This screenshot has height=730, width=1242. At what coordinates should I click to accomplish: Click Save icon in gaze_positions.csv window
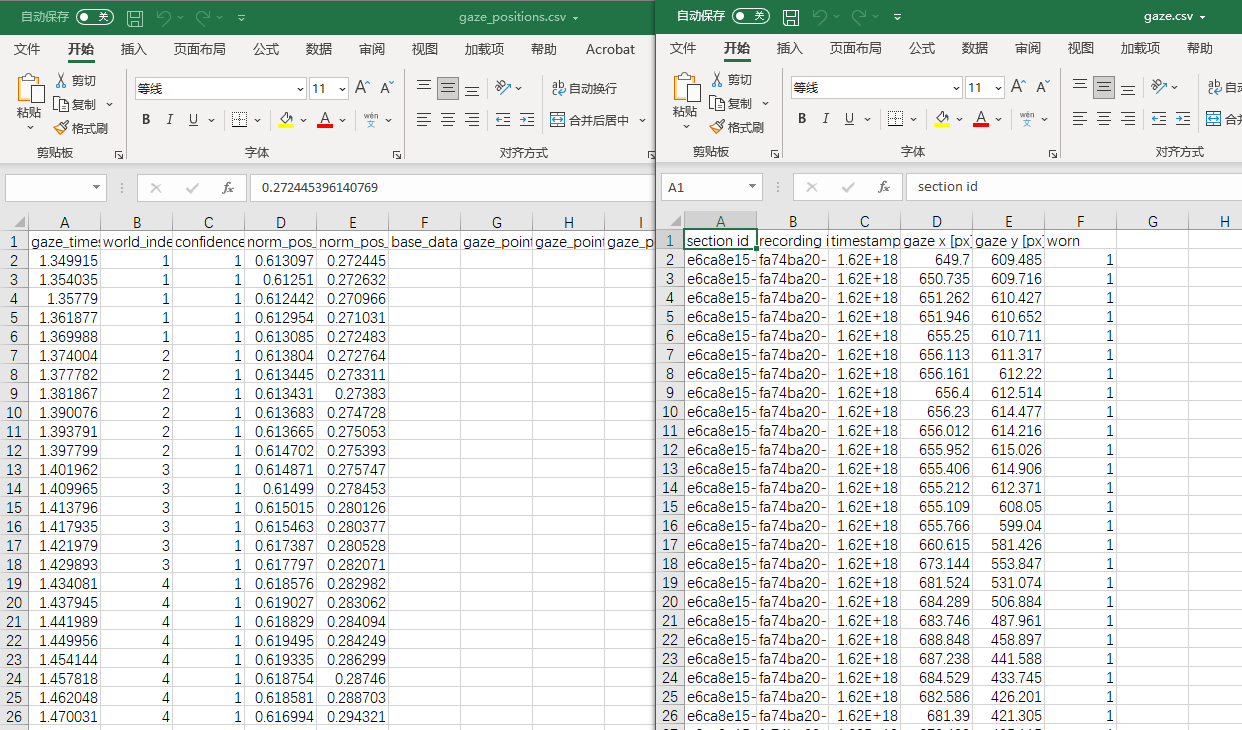pyautogui.click(x=135, y=17)
